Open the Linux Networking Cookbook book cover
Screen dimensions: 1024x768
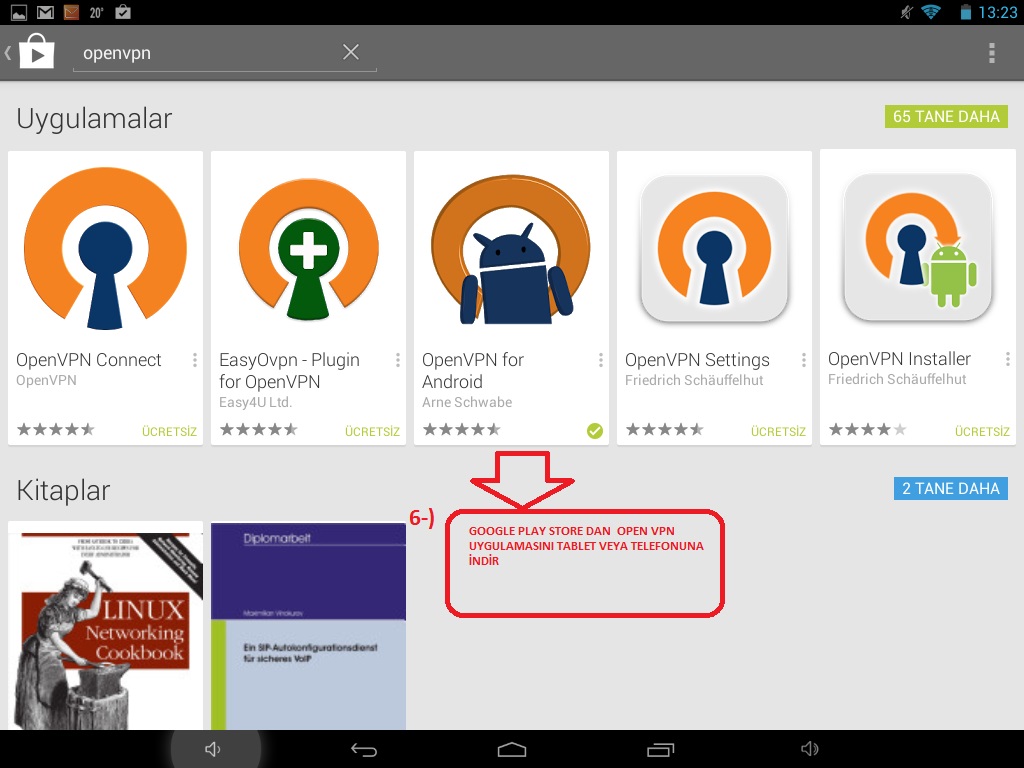(x=105, y=626)
